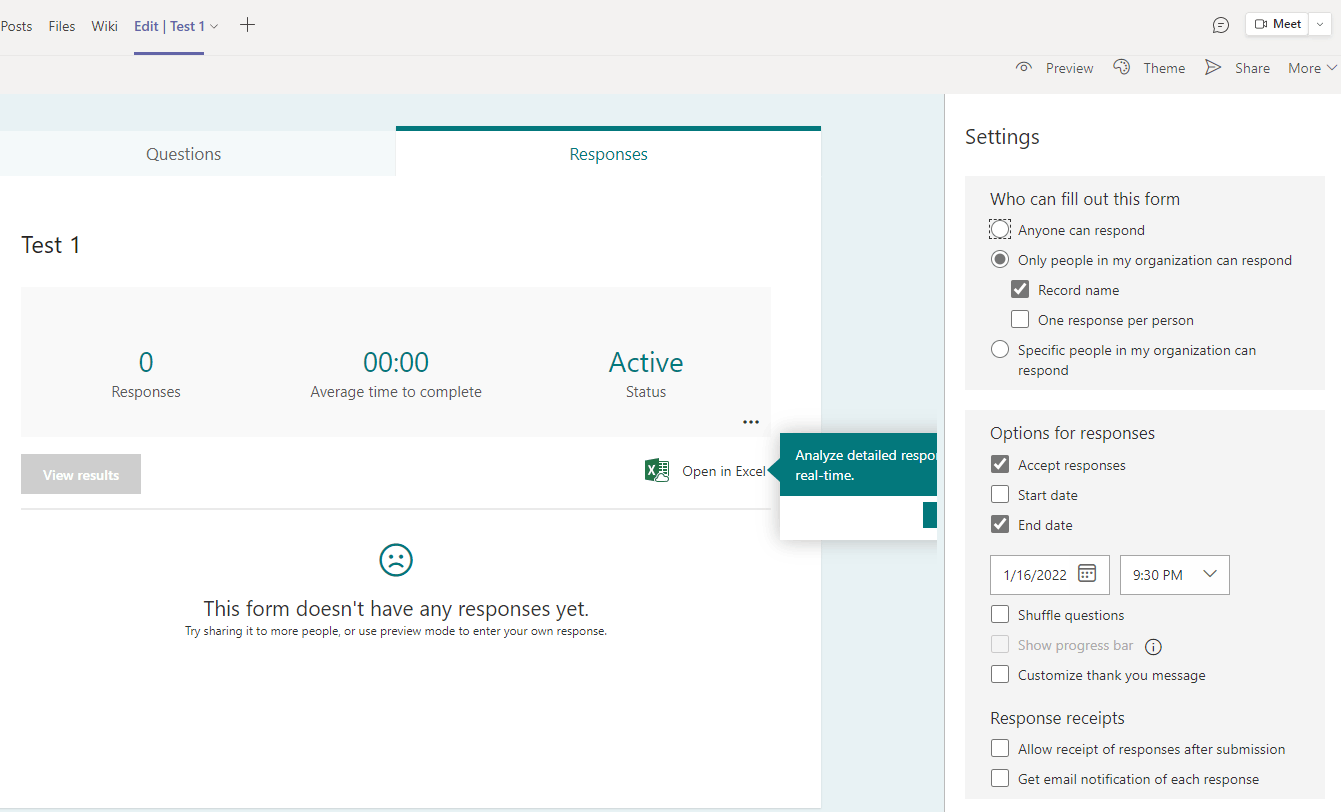The image size is (1341, 812).
Task: Check Customize thank you message
Action: 1000,675
